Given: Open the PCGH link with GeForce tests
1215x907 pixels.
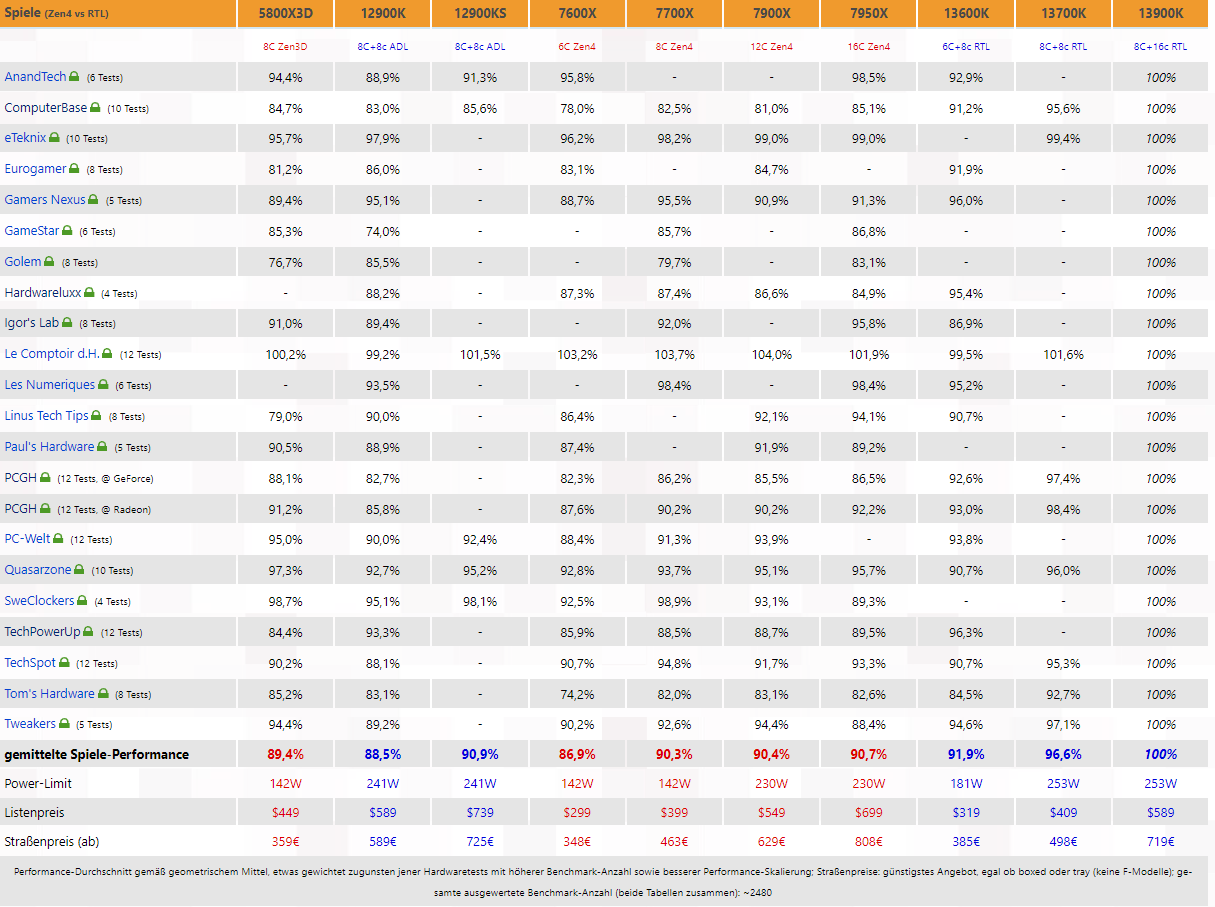Looking at the screenshot, I should tap(20, 478).
